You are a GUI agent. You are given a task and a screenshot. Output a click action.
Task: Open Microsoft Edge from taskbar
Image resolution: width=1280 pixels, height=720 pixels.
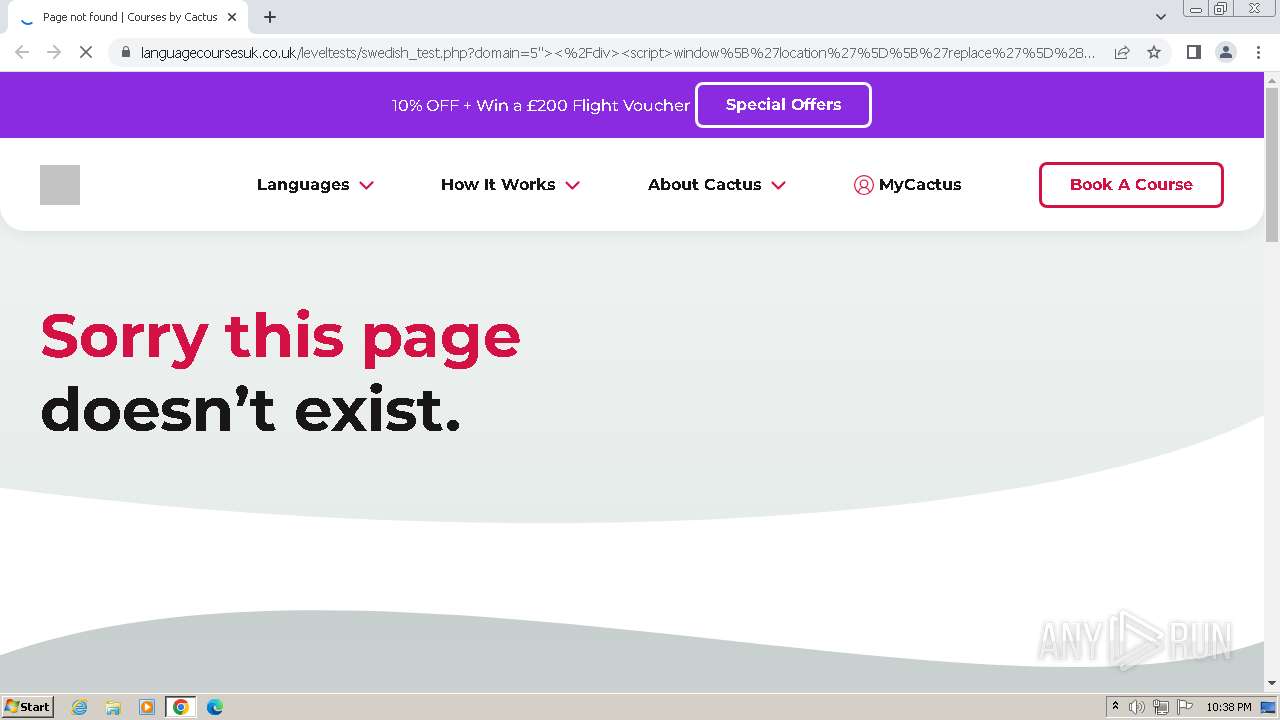(215, 707)
